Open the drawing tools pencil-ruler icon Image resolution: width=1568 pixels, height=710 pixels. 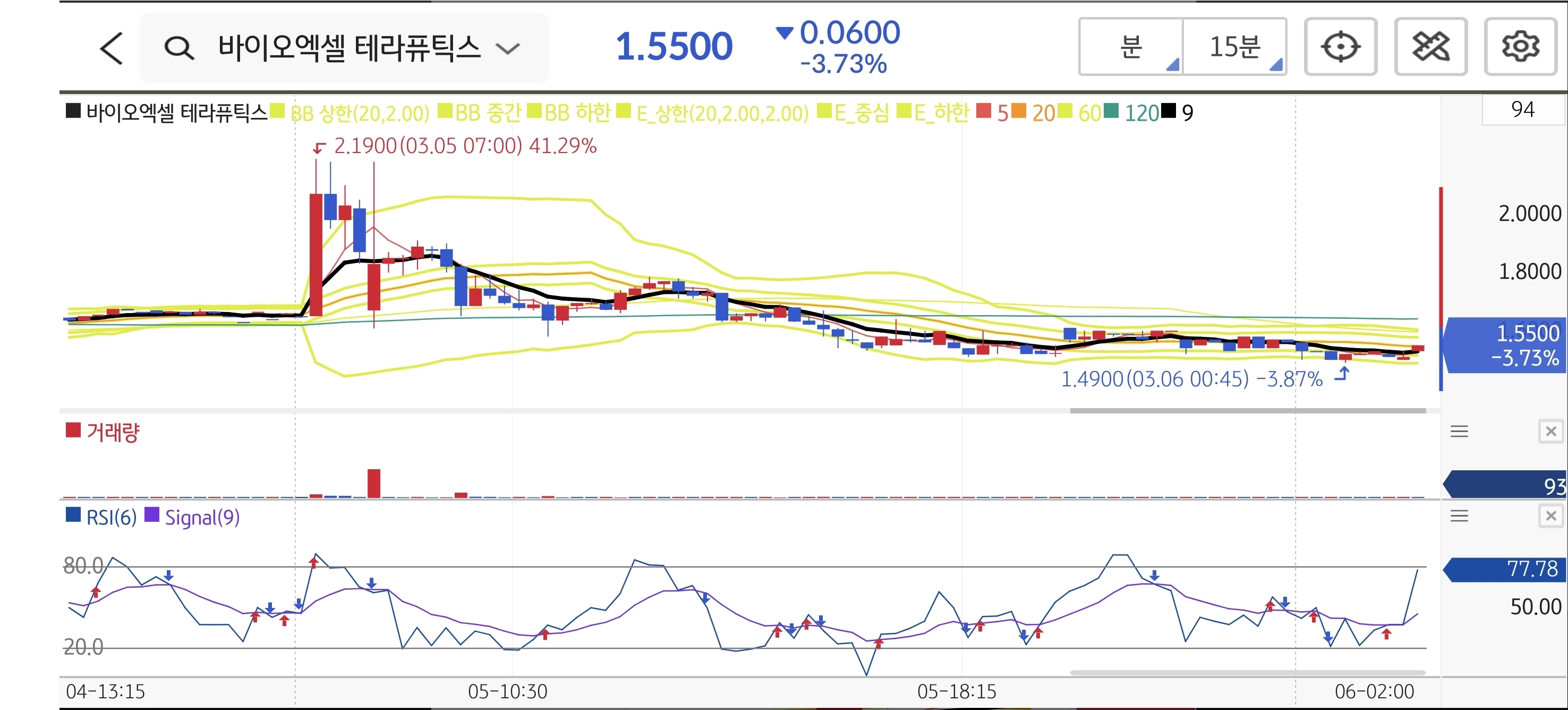tap(1430, 47)
